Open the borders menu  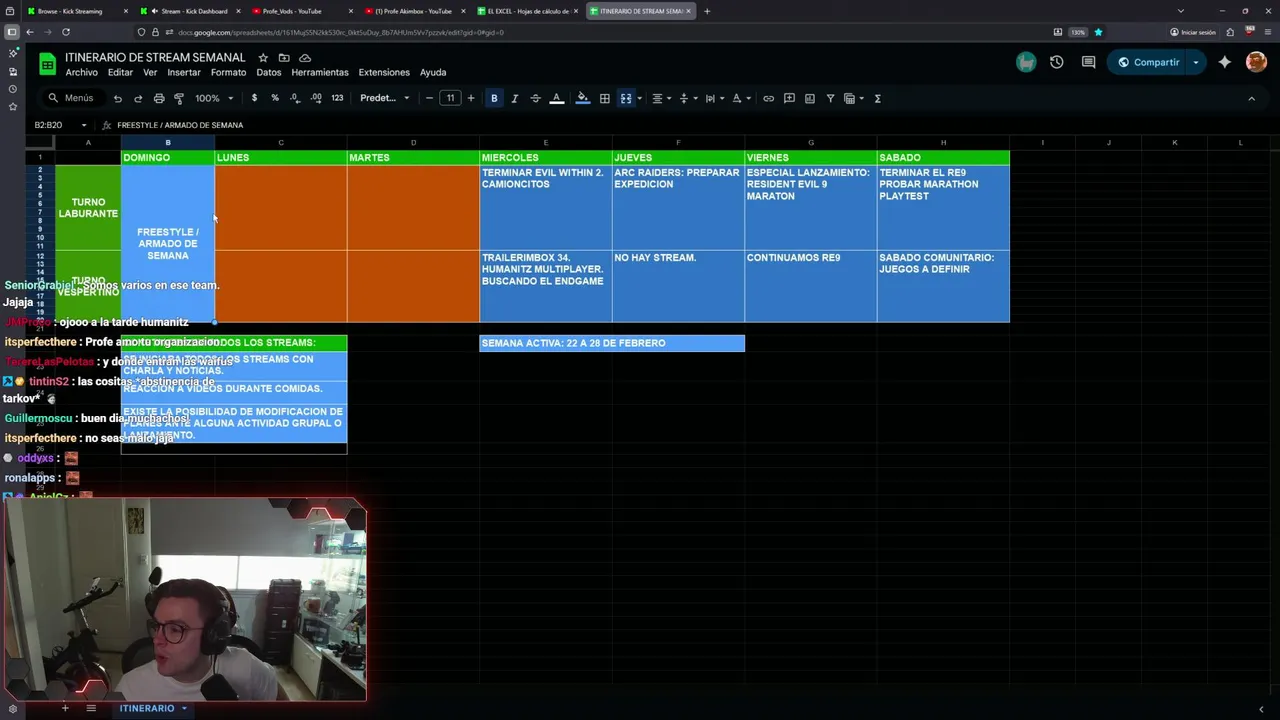coord(605,98)
